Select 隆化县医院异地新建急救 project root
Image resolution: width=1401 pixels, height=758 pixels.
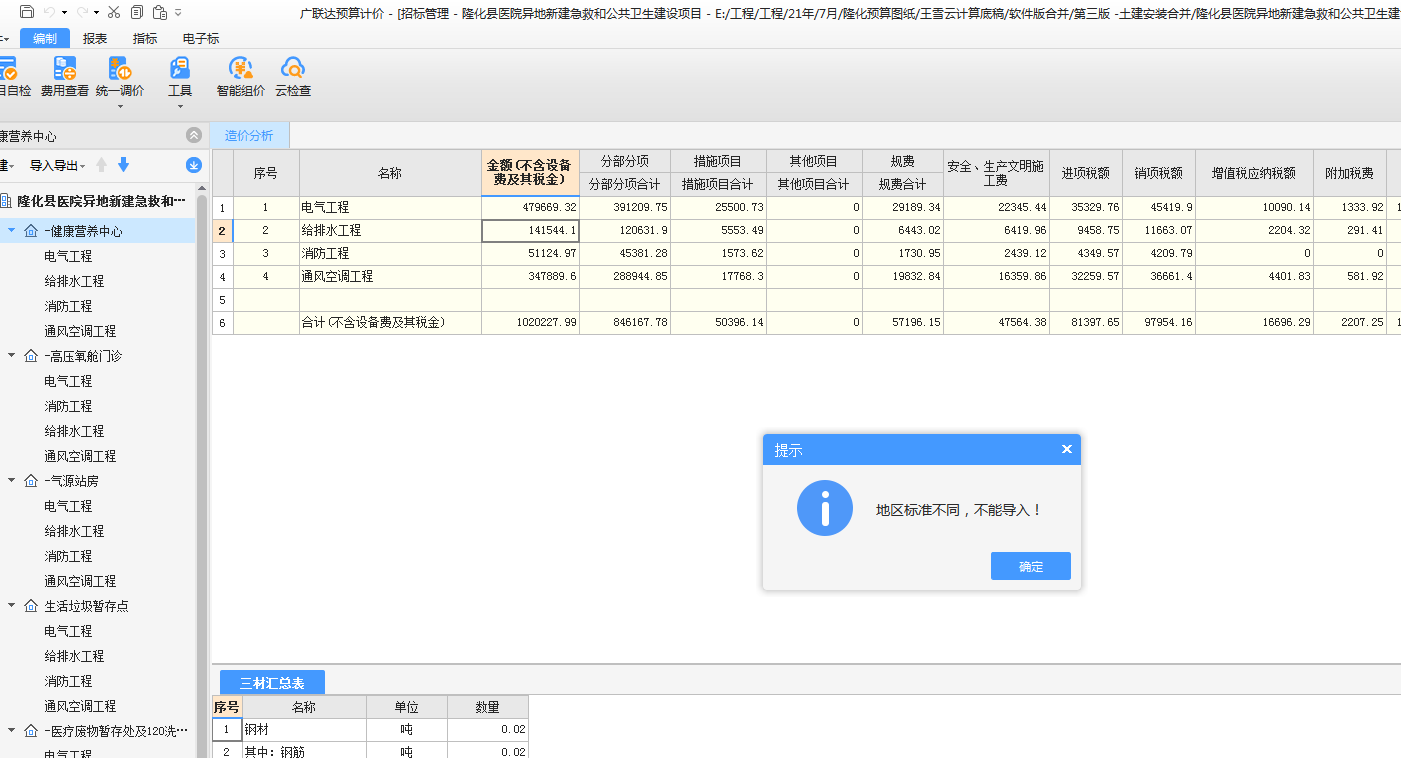(101, 201)
